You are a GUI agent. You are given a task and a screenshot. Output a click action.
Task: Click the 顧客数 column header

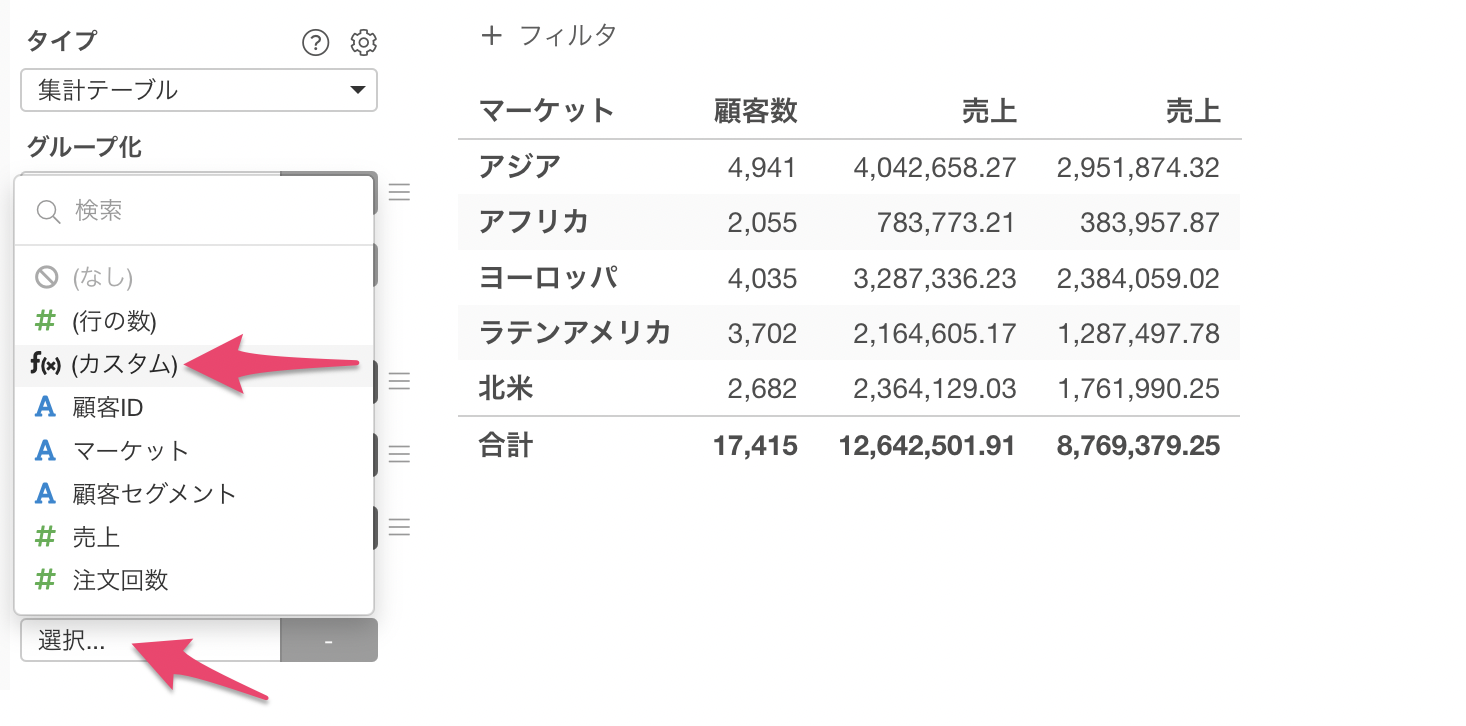756,110
